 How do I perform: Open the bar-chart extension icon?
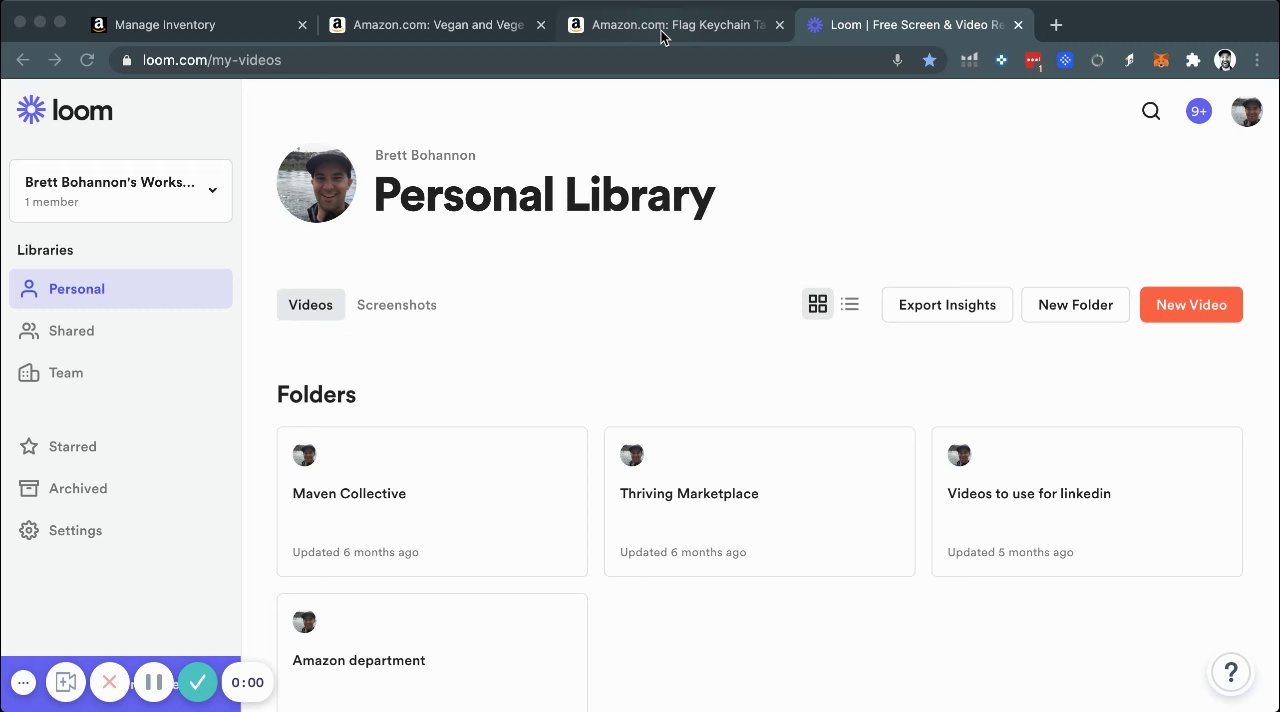pyautogui.click(x=969, y=60)
